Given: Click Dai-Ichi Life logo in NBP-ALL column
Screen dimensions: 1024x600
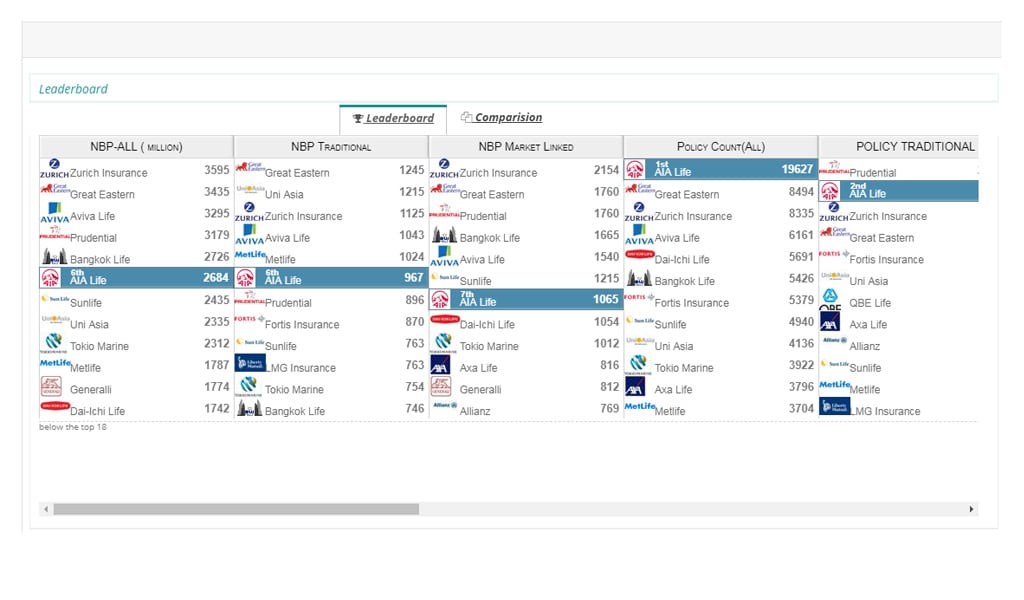Looking at the screenshot, I should point(55,406).
